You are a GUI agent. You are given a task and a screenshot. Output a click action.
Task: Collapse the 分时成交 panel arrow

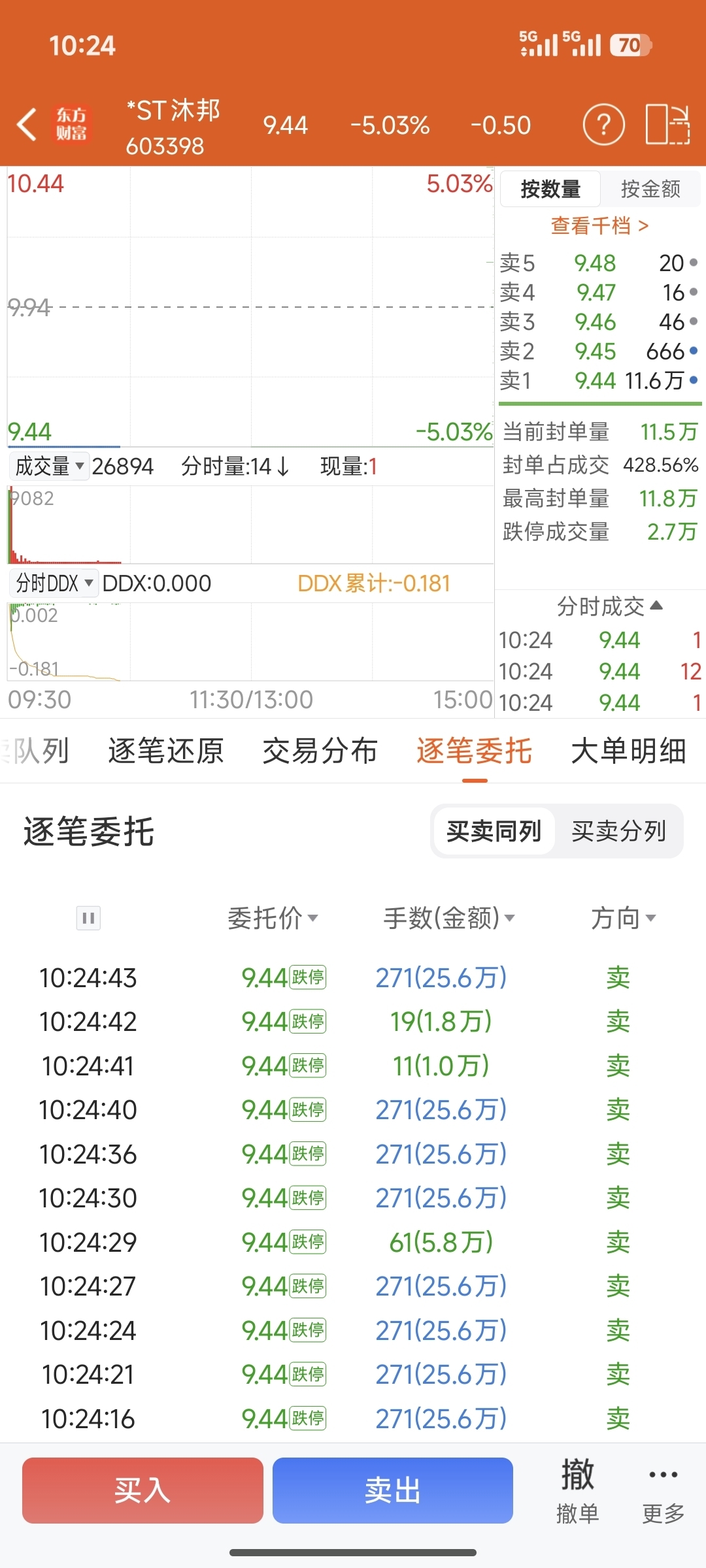coord(657,606)
